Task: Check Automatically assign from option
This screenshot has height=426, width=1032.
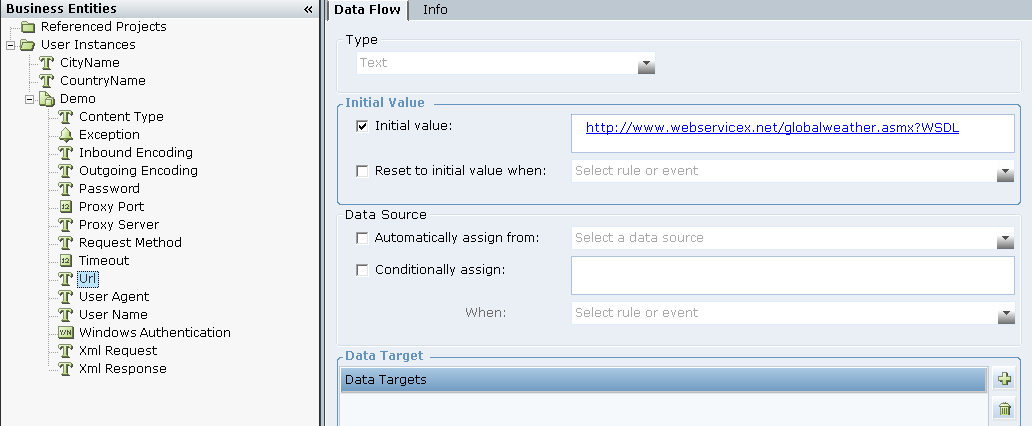Action: (x=362, y=238)
